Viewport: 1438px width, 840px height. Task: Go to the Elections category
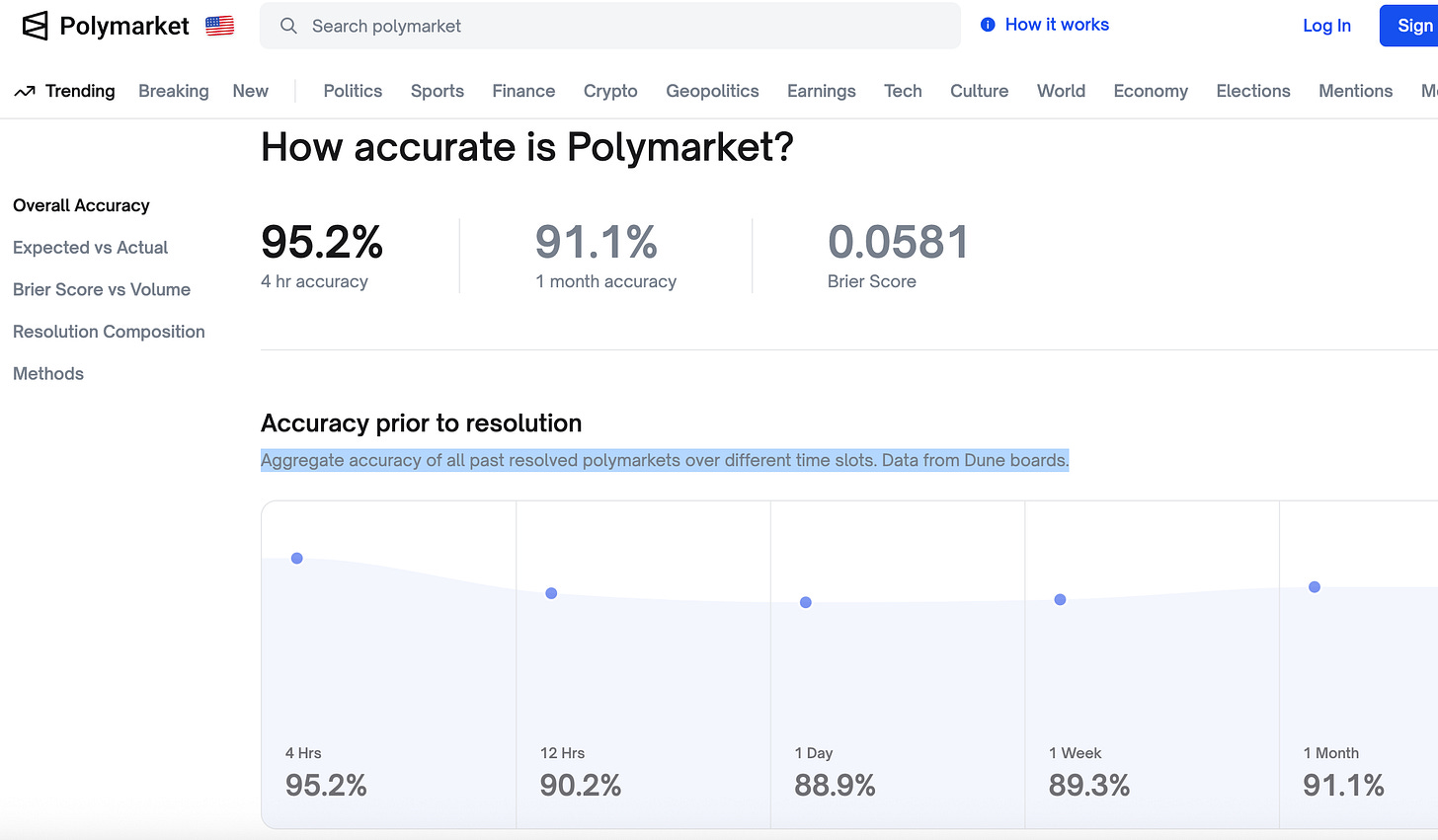pyautogui.click(x=1253, y=91)
